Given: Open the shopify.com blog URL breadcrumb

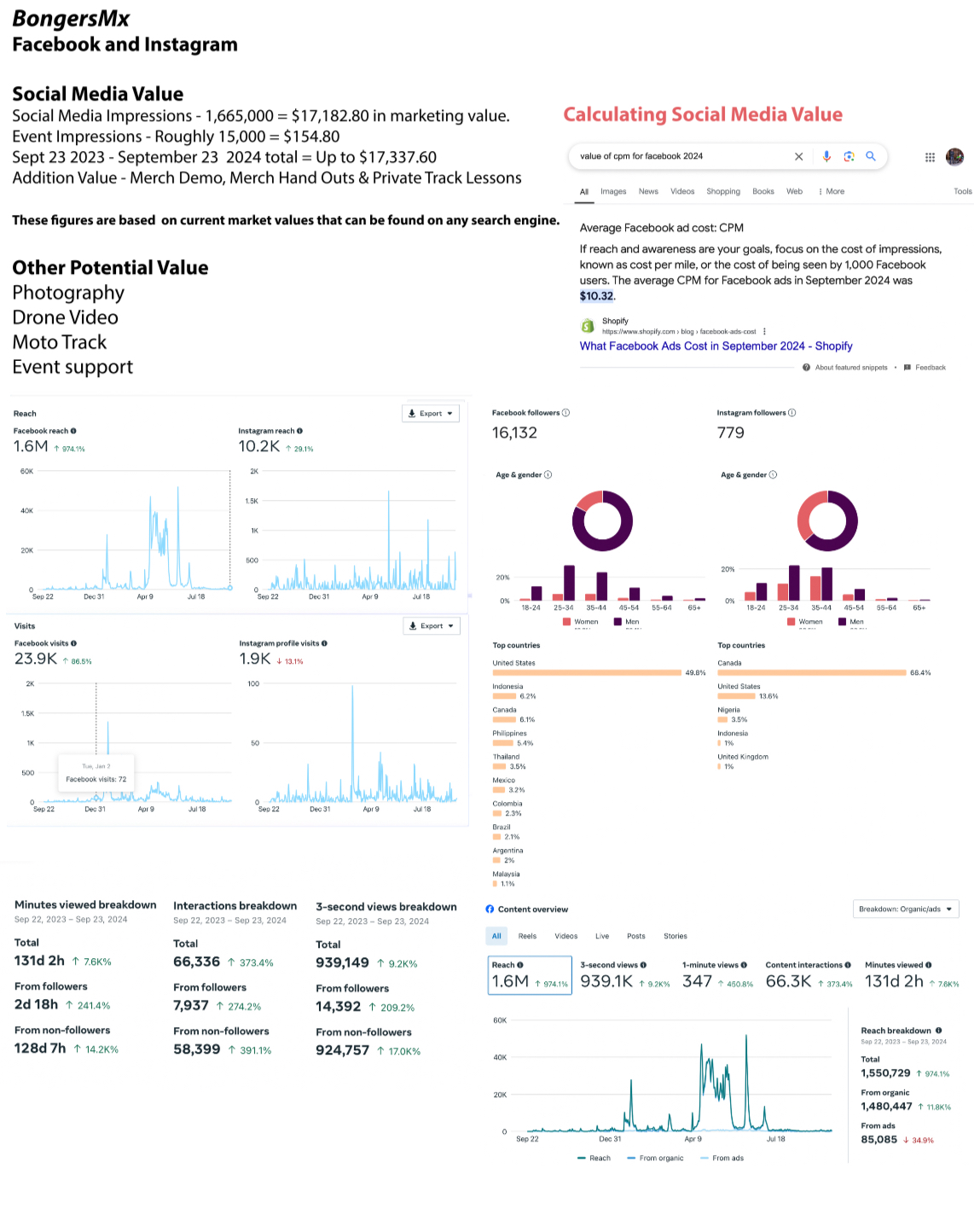Looking at the screenshot, I should coord(679,332).
